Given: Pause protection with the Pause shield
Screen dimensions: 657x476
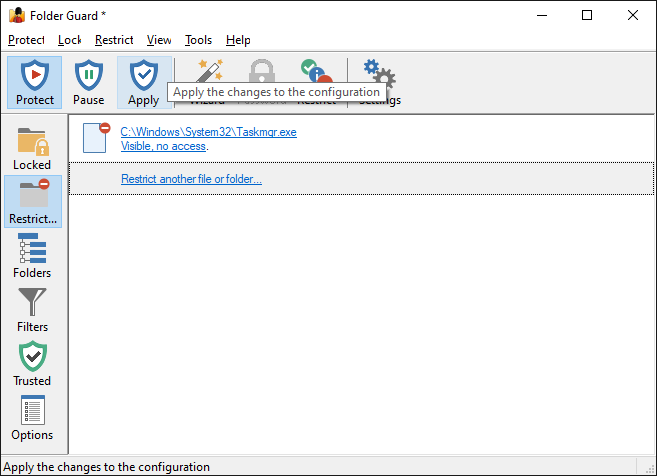Looking at the screenshot, I should point(88,83).
